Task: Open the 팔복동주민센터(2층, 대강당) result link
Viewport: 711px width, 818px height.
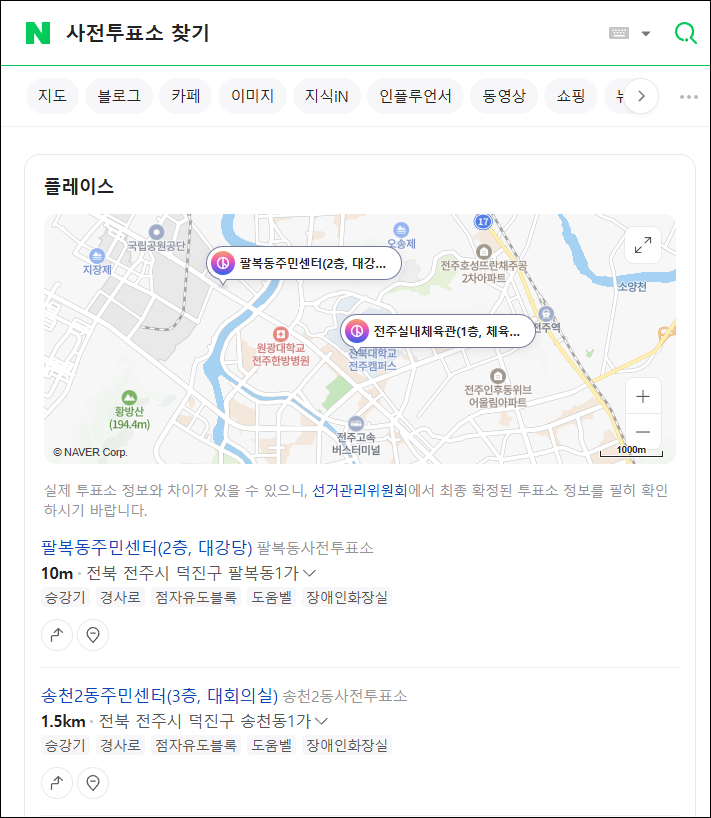Action: [x=147, y=547]
